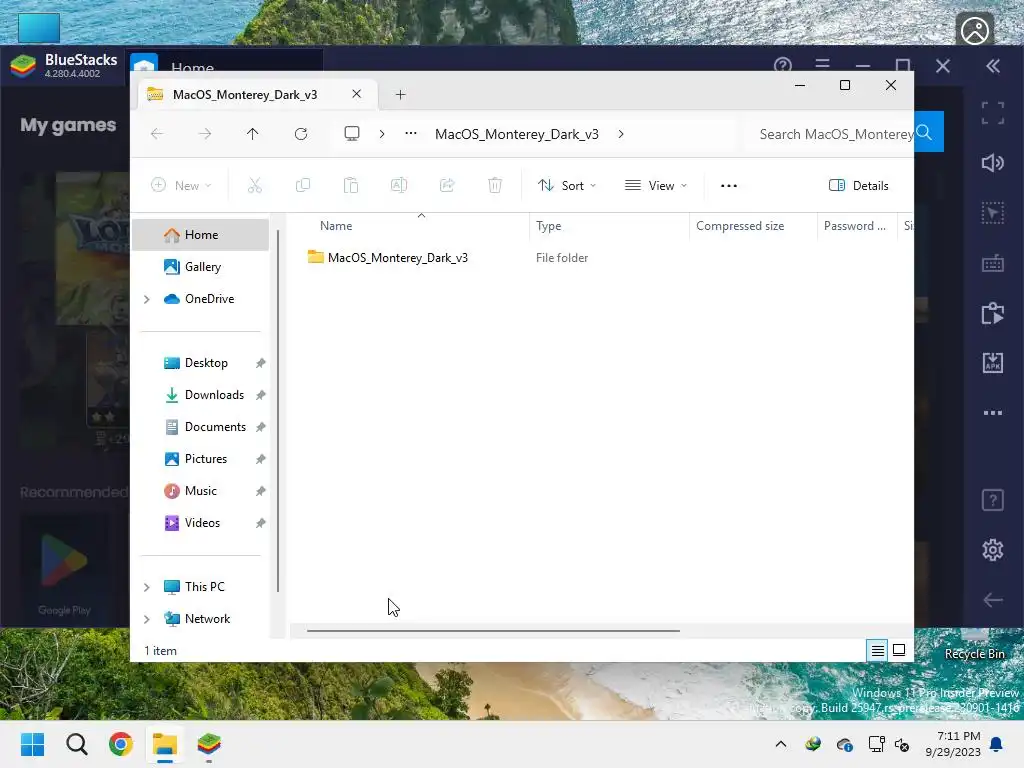
Task: Click the Password column header
Action: coord(857,226)
